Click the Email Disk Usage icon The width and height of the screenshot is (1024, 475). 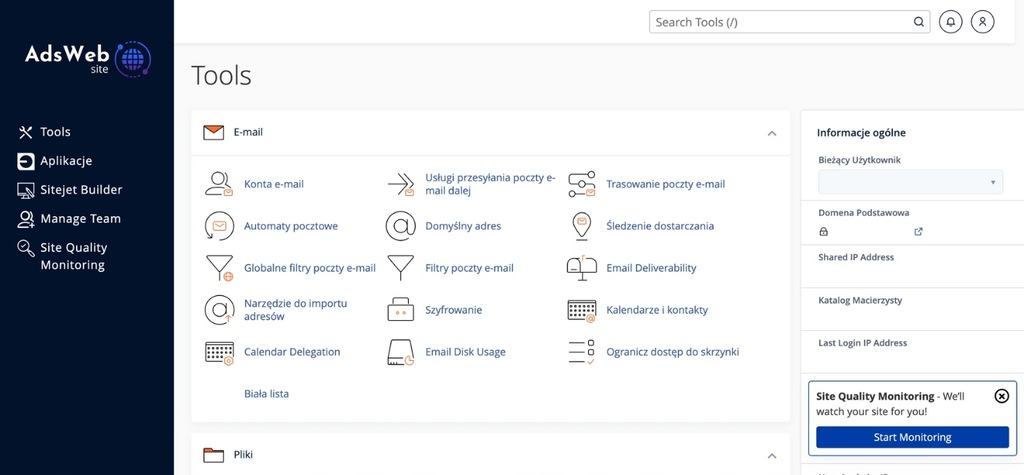[400, 352]
